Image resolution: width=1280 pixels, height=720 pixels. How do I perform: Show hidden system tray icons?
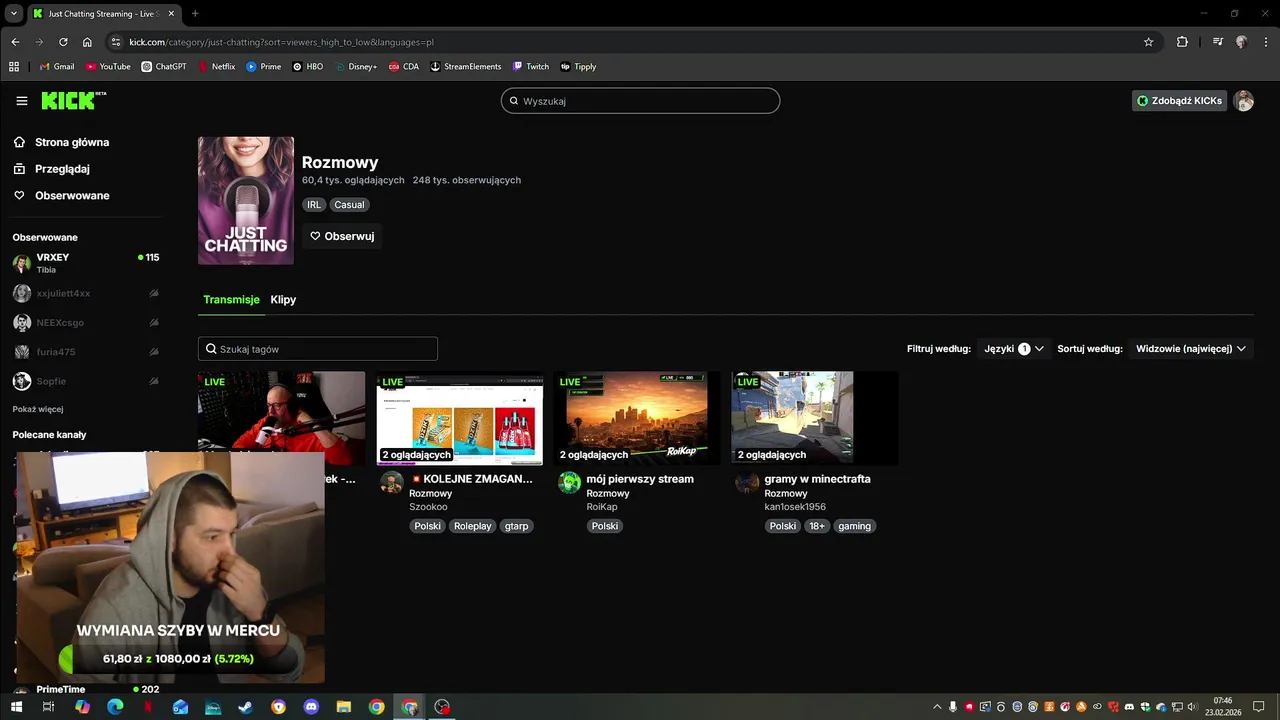tap(937, 707)
